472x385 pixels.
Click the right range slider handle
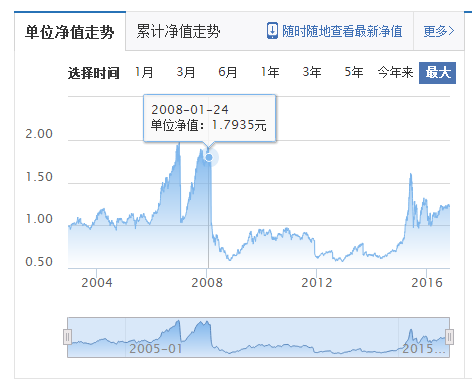449,337
